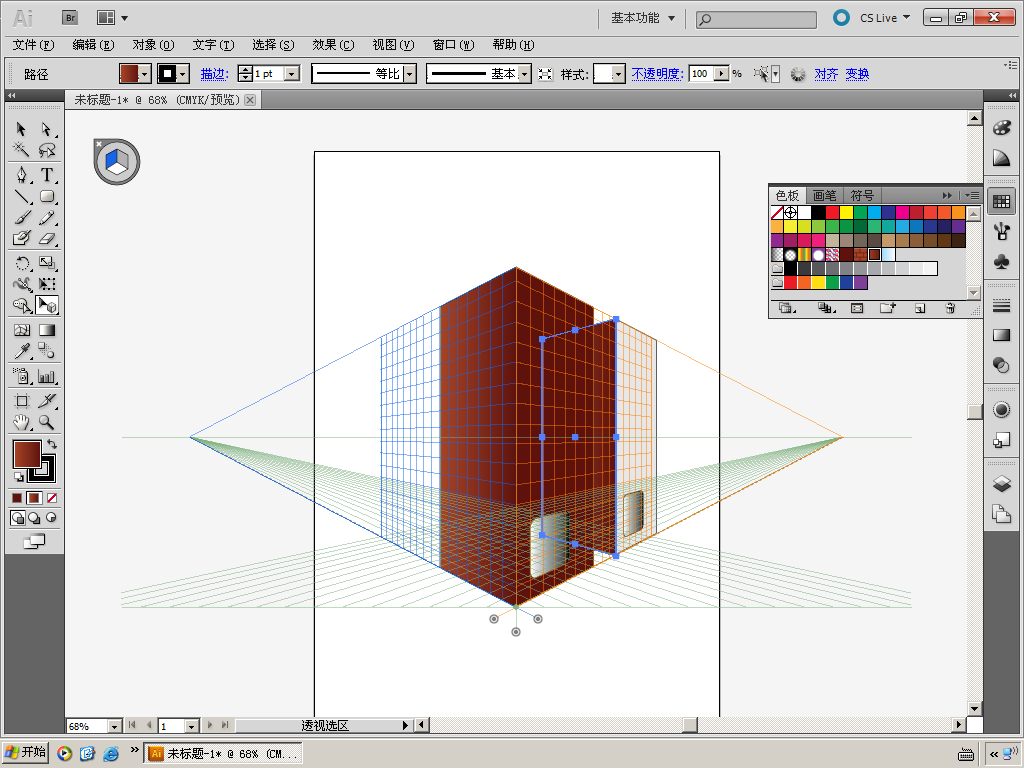The width and height of the screenshot is (1024, 768).
Task: Select the Symbol Sprayer tool
Action: coord(22,376)
